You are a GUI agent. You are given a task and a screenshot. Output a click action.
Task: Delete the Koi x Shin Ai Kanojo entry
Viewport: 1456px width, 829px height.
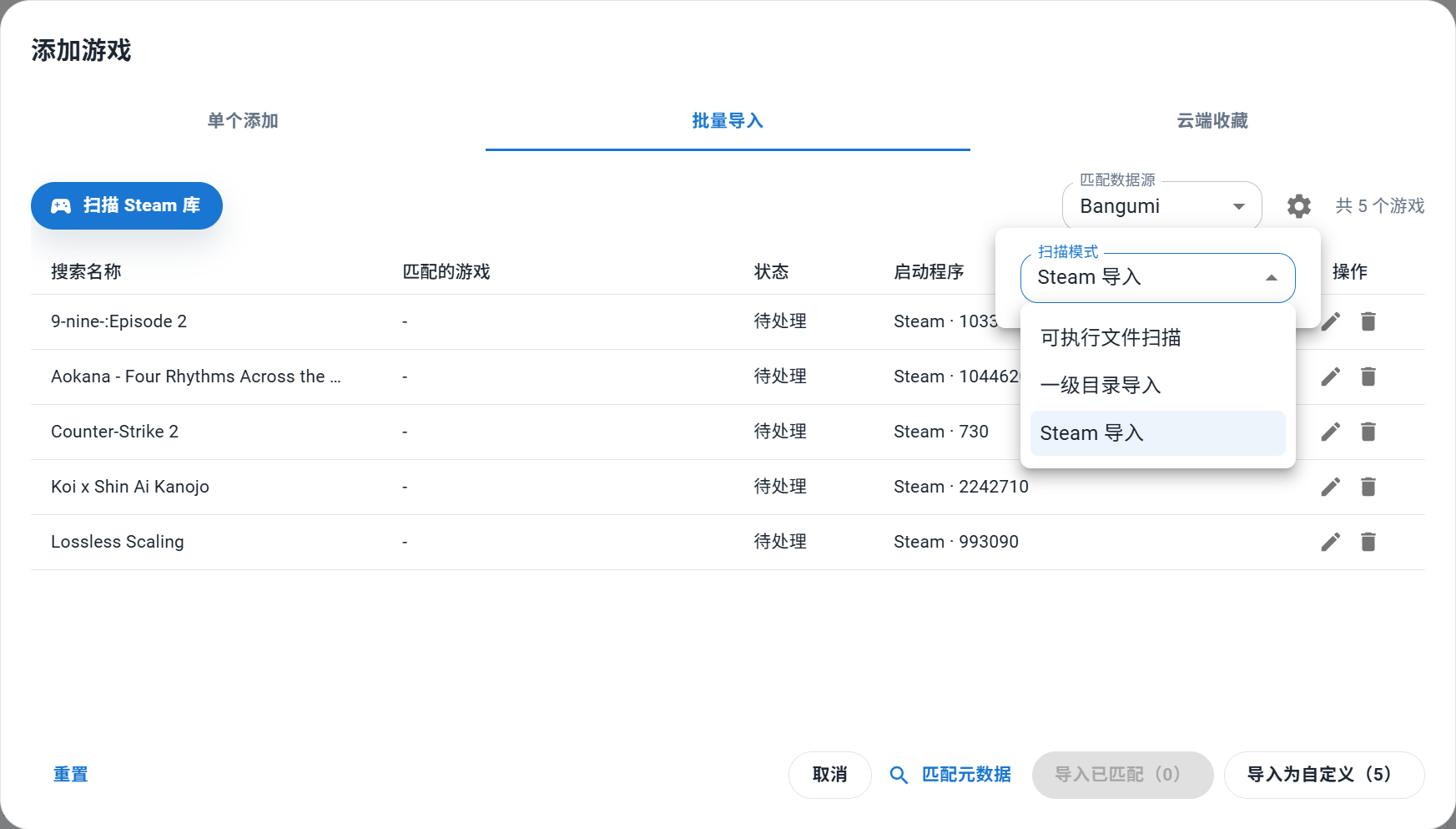click(x=1368, y=487)
